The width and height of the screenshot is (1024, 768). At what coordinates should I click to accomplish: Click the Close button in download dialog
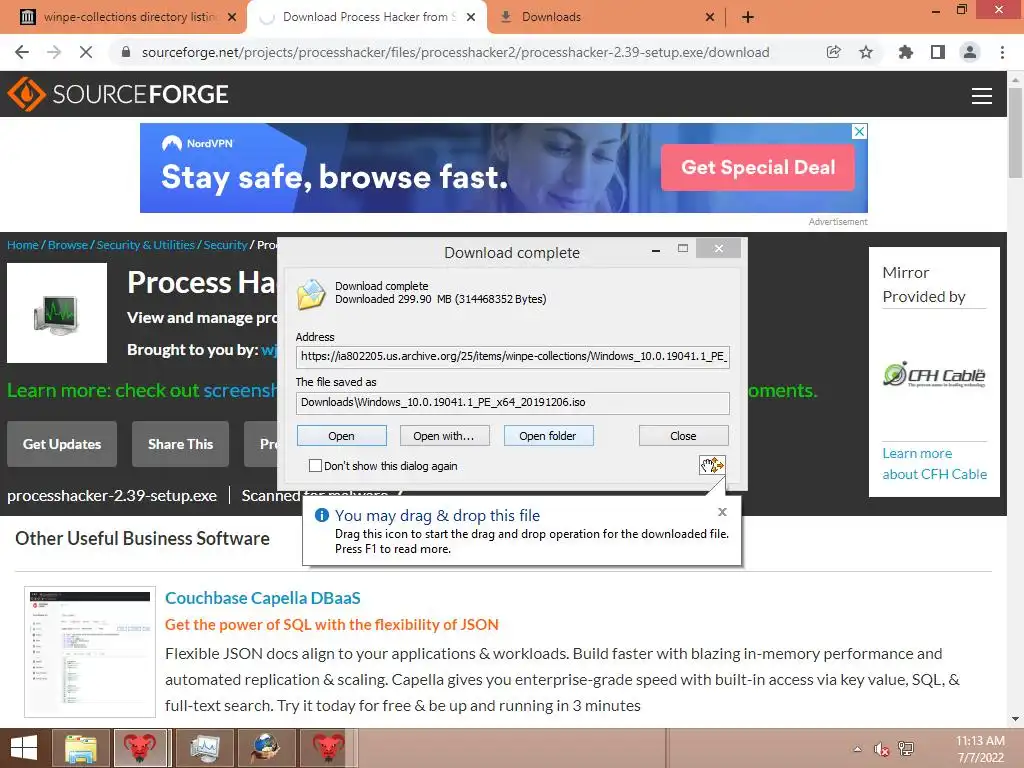tap(683, 436)
